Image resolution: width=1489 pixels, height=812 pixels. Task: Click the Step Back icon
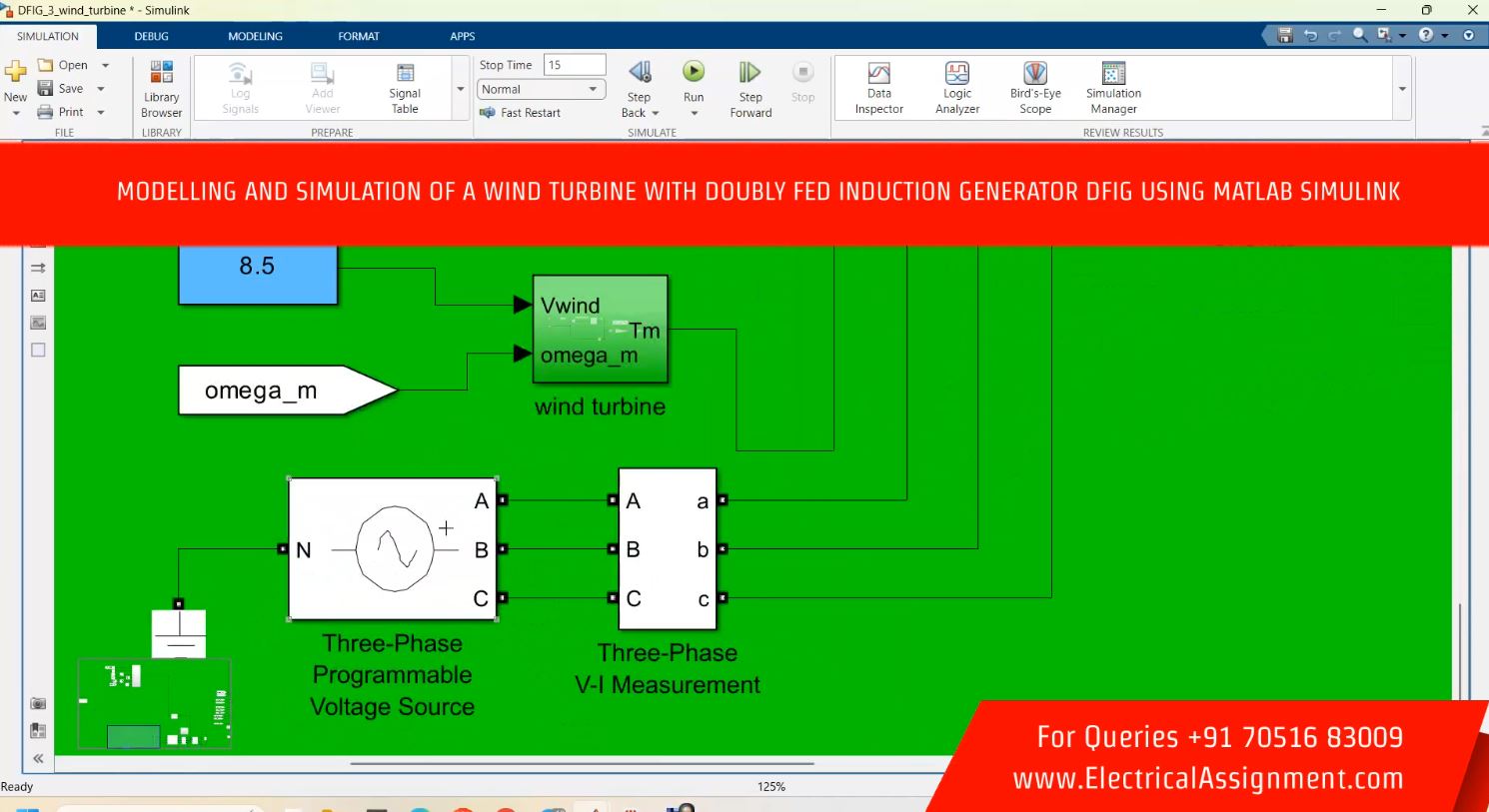640,73
